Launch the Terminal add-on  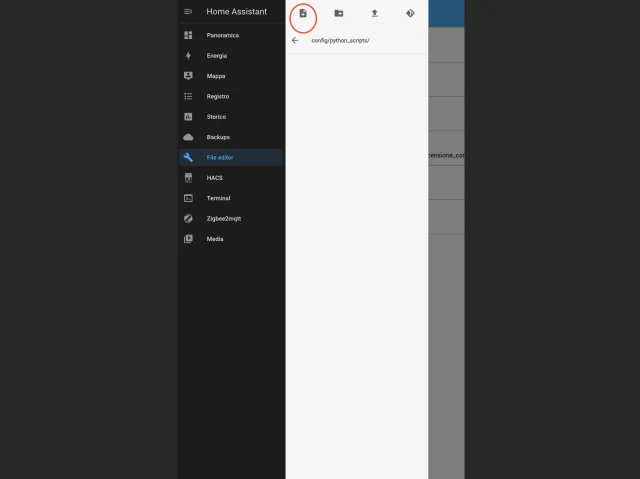coord(218,198)
